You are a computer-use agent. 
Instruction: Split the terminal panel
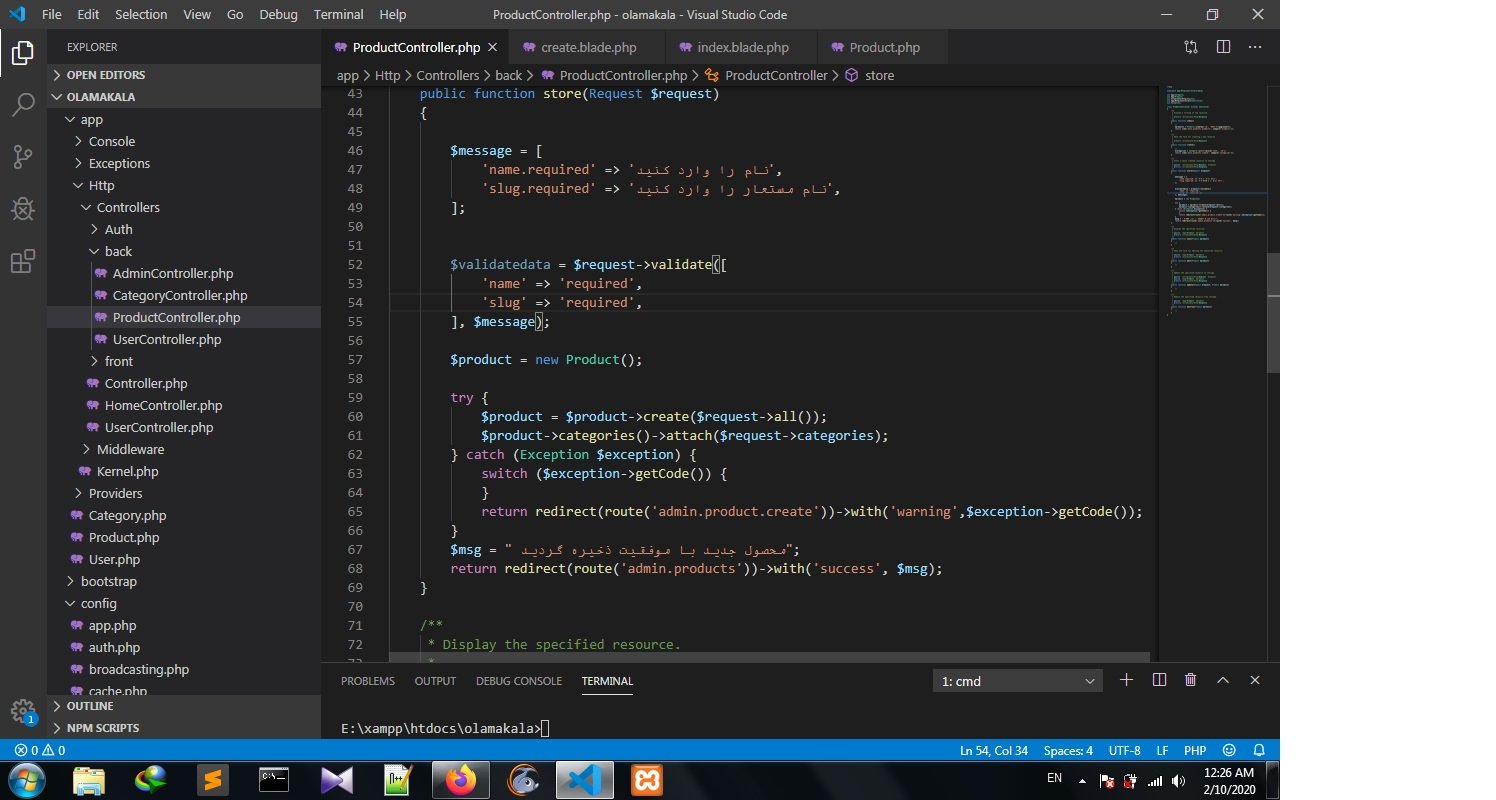click(x=1159, y=680)
